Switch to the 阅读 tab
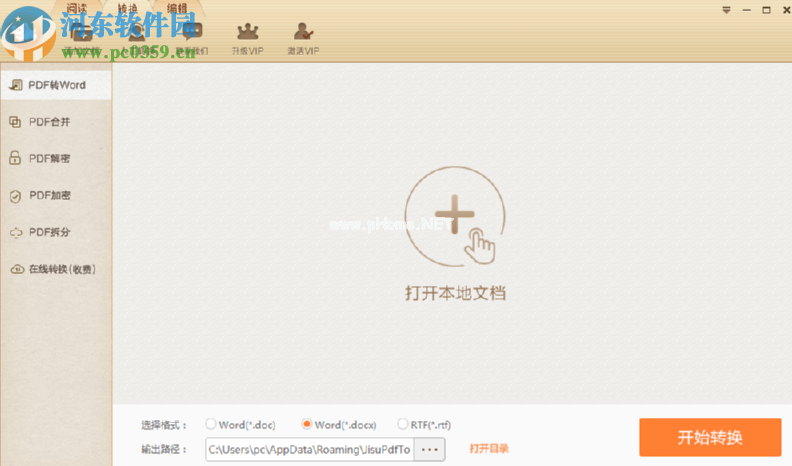792x466 pixels. 77,8
